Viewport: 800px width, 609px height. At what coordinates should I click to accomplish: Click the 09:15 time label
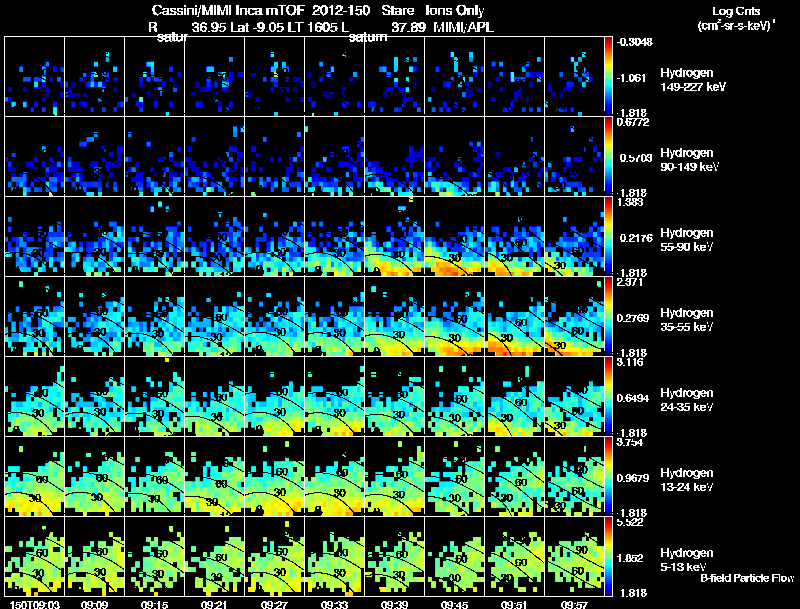pyautogui.click(x=155, y=604)
